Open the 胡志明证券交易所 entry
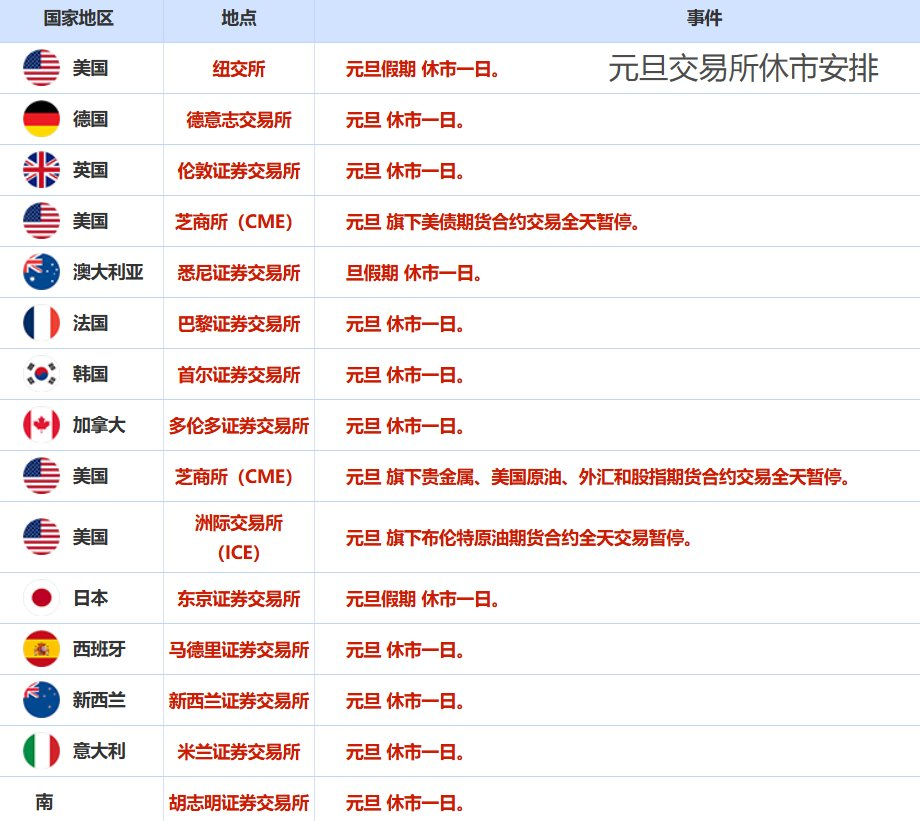This screenshot has width=920, height=821. click(x=238, y=802)
